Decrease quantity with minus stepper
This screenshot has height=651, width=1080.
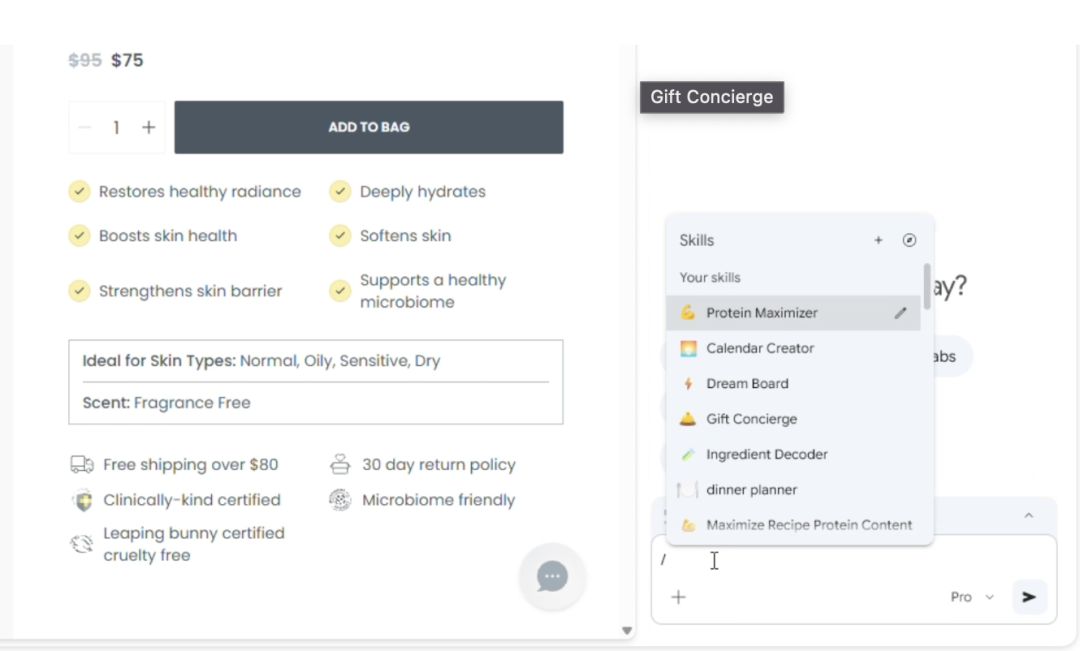85,127
